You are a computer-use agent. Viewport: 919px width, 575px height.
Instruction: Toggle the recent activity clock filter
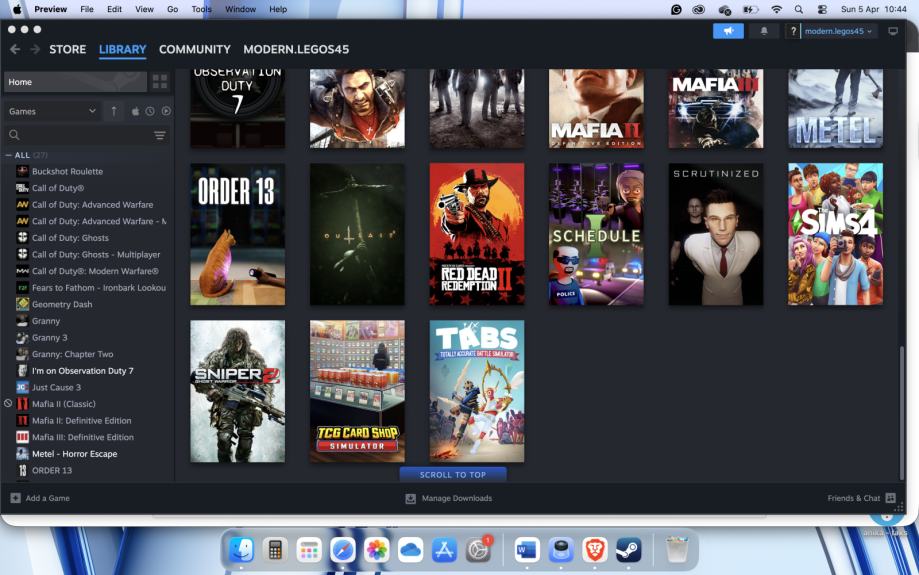pos(150,111)
